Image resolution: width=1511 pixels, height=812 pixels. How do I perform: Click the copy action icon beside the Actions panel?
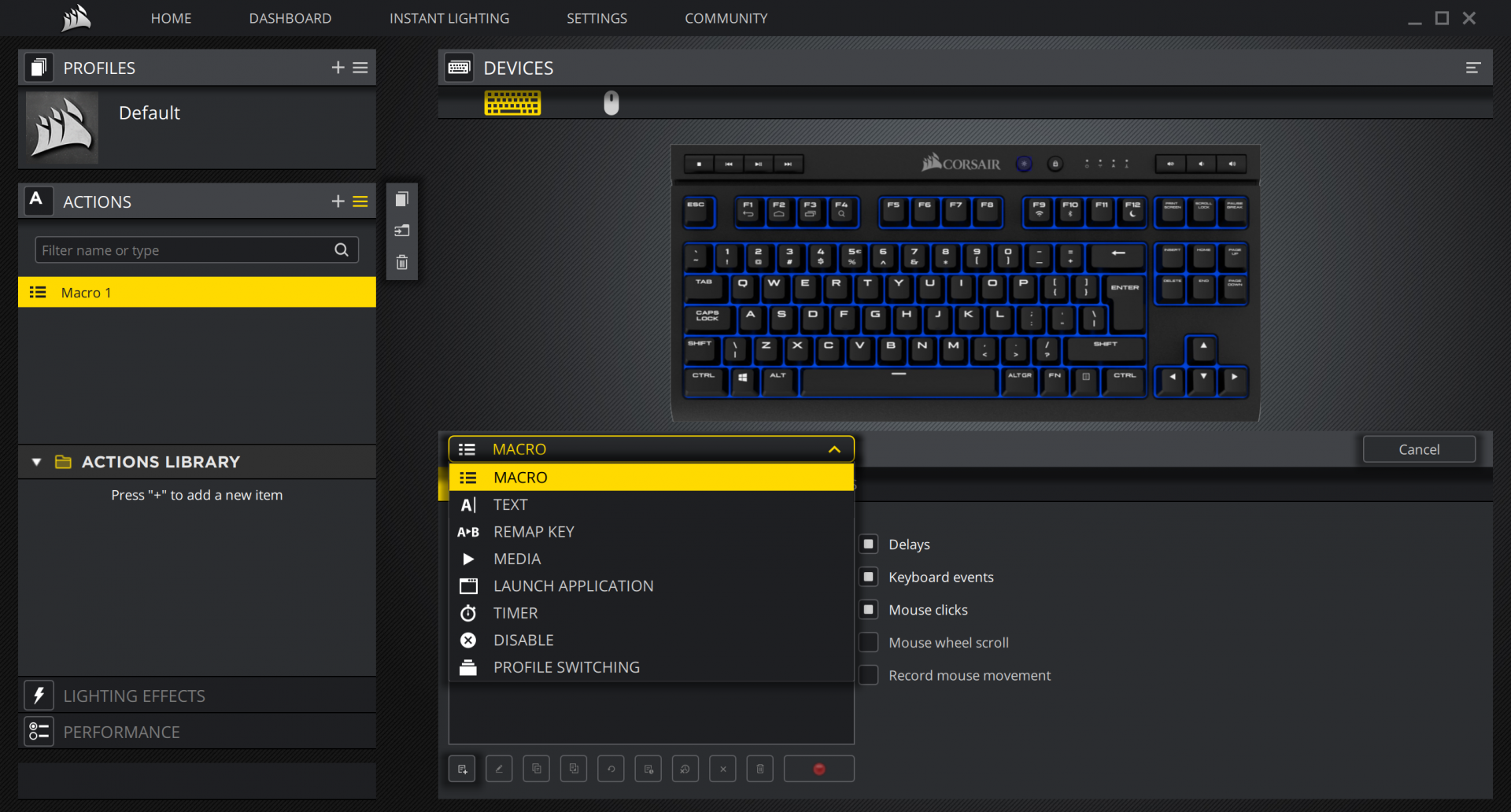click(x=402, y=199)
